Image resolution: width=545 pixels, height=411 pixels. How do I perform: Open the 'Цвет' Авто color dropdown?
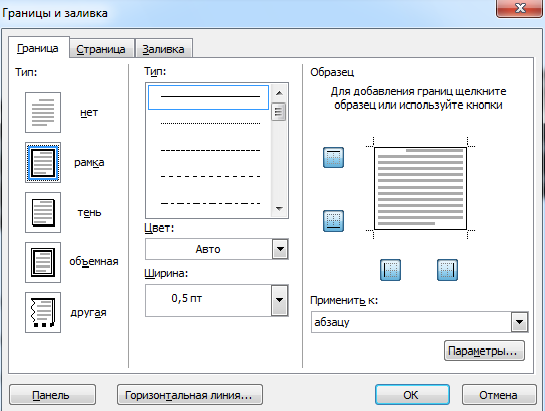tap(217, 249)
